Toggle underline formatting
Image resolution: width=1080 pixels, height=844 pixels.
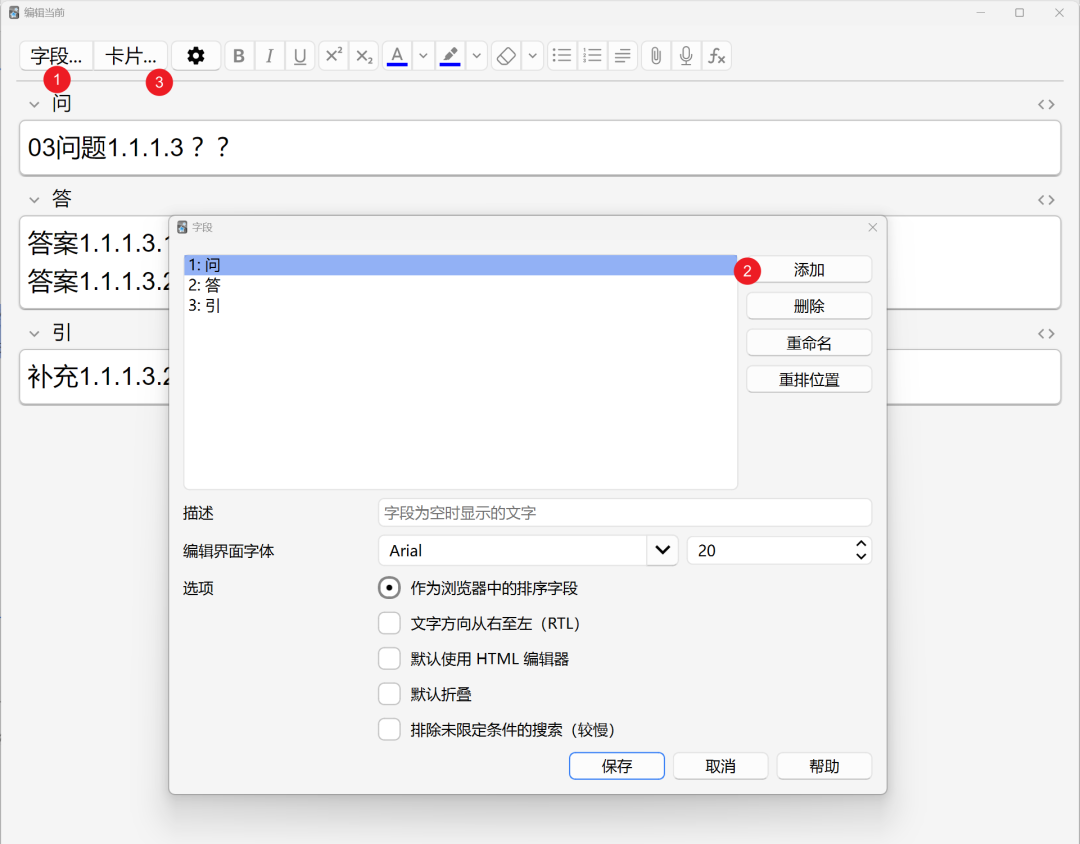click(300, 56)
